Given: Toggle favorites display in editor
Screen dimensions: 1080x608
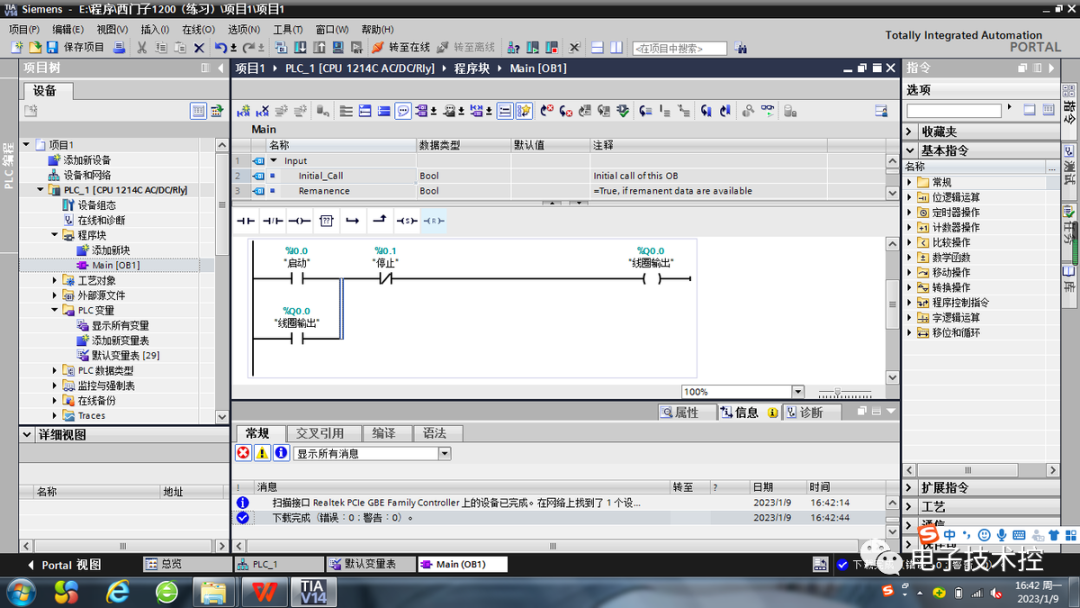Looking at the screenshot, I should [524, 111].
